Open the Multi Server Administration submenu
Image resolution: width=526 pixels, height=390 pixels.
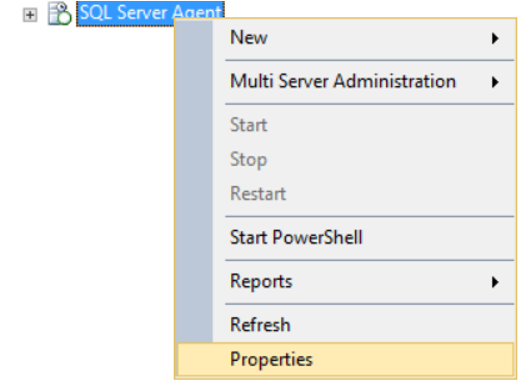346,81
